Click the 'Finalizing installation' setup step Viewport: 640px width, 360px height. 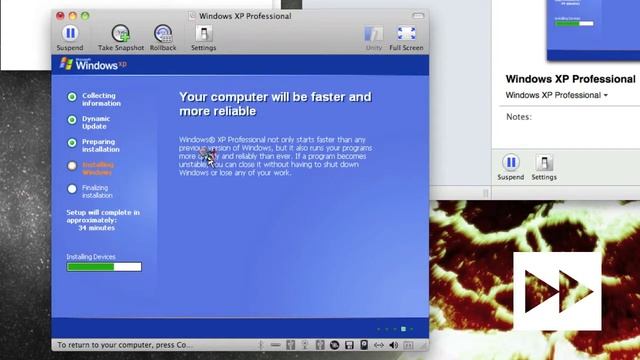[x=90, y=191]
